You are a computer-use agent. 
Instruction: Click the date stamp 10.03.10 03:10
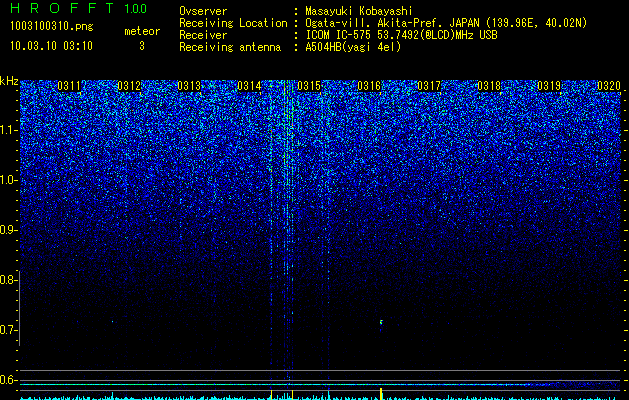(51, 46)
